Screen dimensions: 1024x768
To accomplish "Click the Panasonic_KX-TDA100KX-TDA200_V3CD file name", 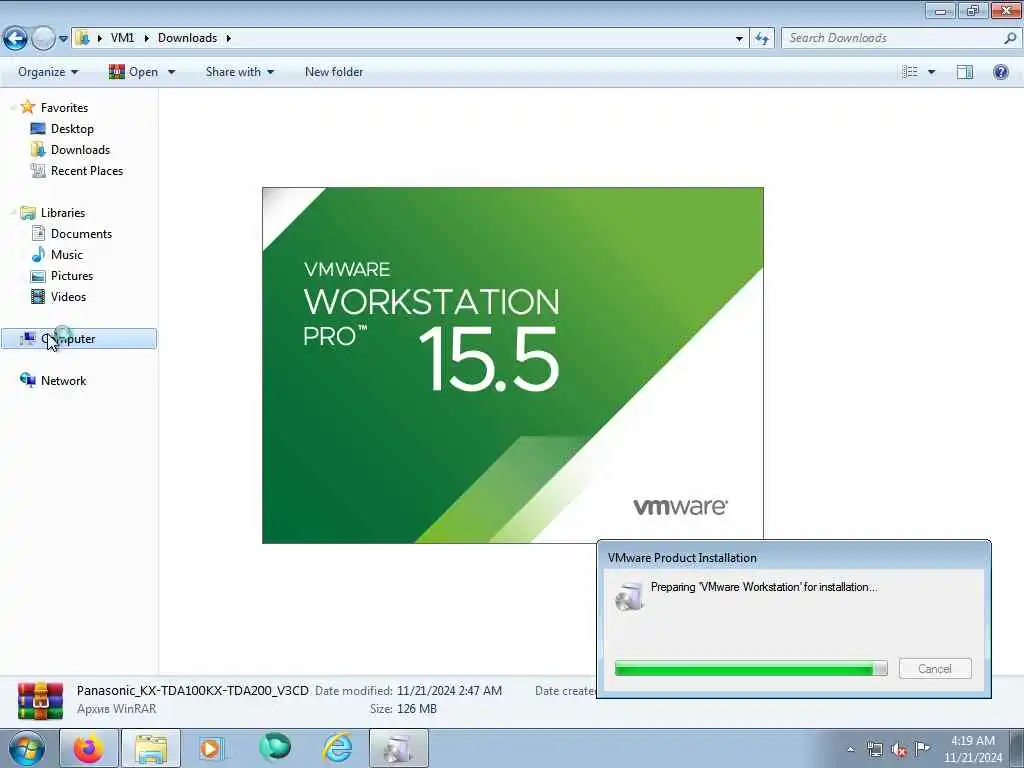I will [193, 690].
